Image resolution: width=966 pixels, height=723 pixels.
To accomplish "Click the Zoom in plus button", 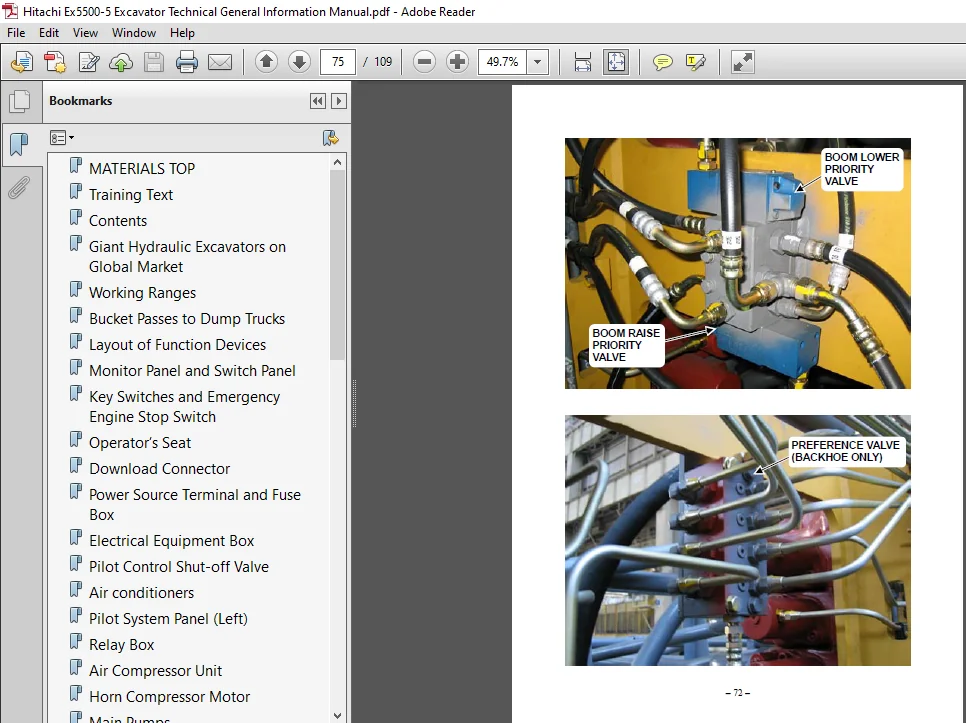I will (x=457, y=62).
